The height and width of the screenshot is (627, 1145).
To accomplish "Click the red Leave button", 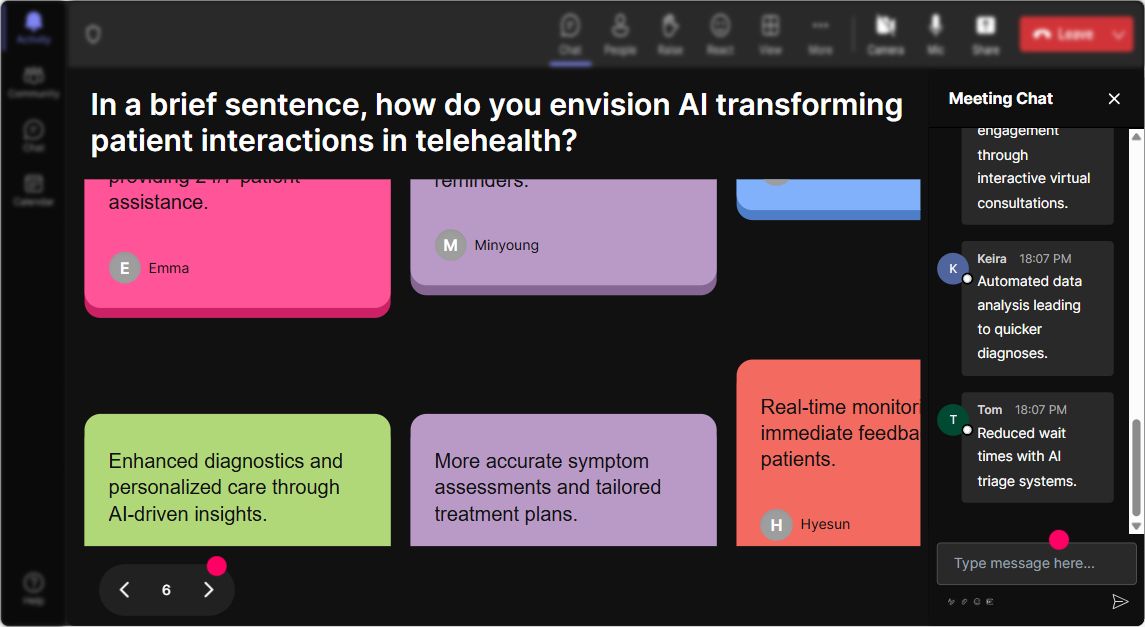I will click(x=1064, y=34).
